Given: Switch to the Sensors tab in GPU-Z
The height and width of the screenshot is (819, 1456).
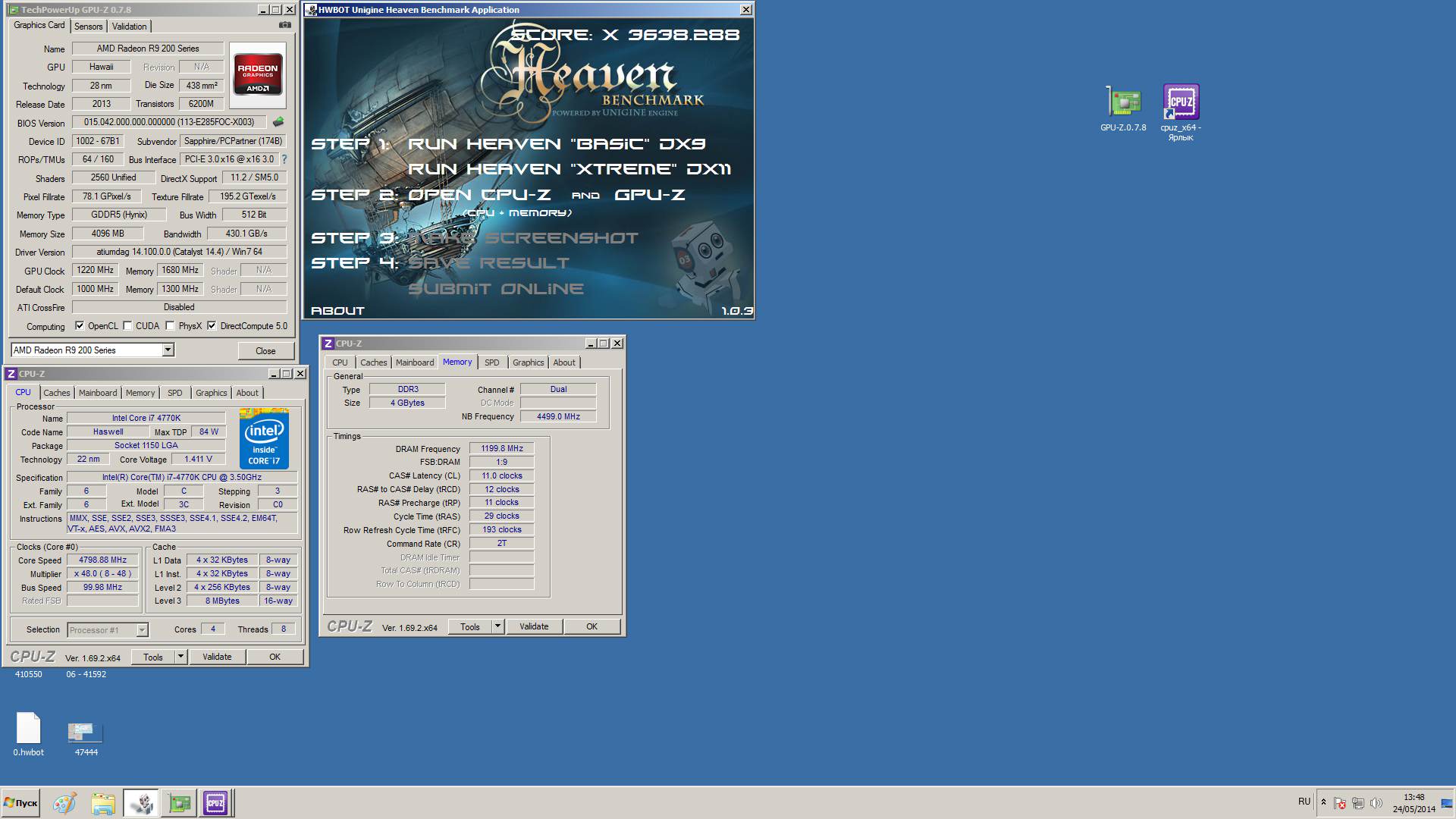Looking at the screenshot, I should 88,27.
